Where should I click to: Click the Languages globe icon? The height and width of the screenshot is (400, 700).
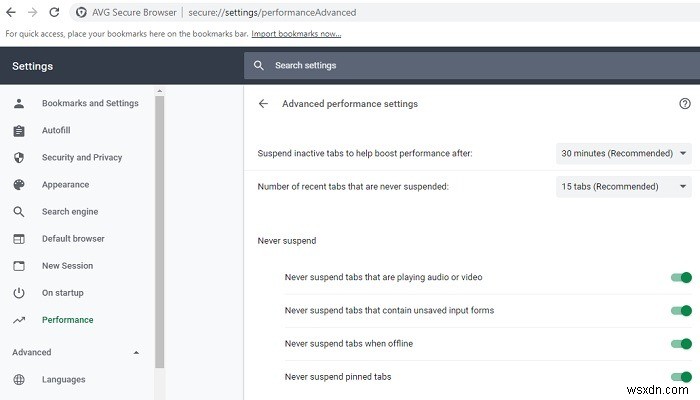point(18,380)
